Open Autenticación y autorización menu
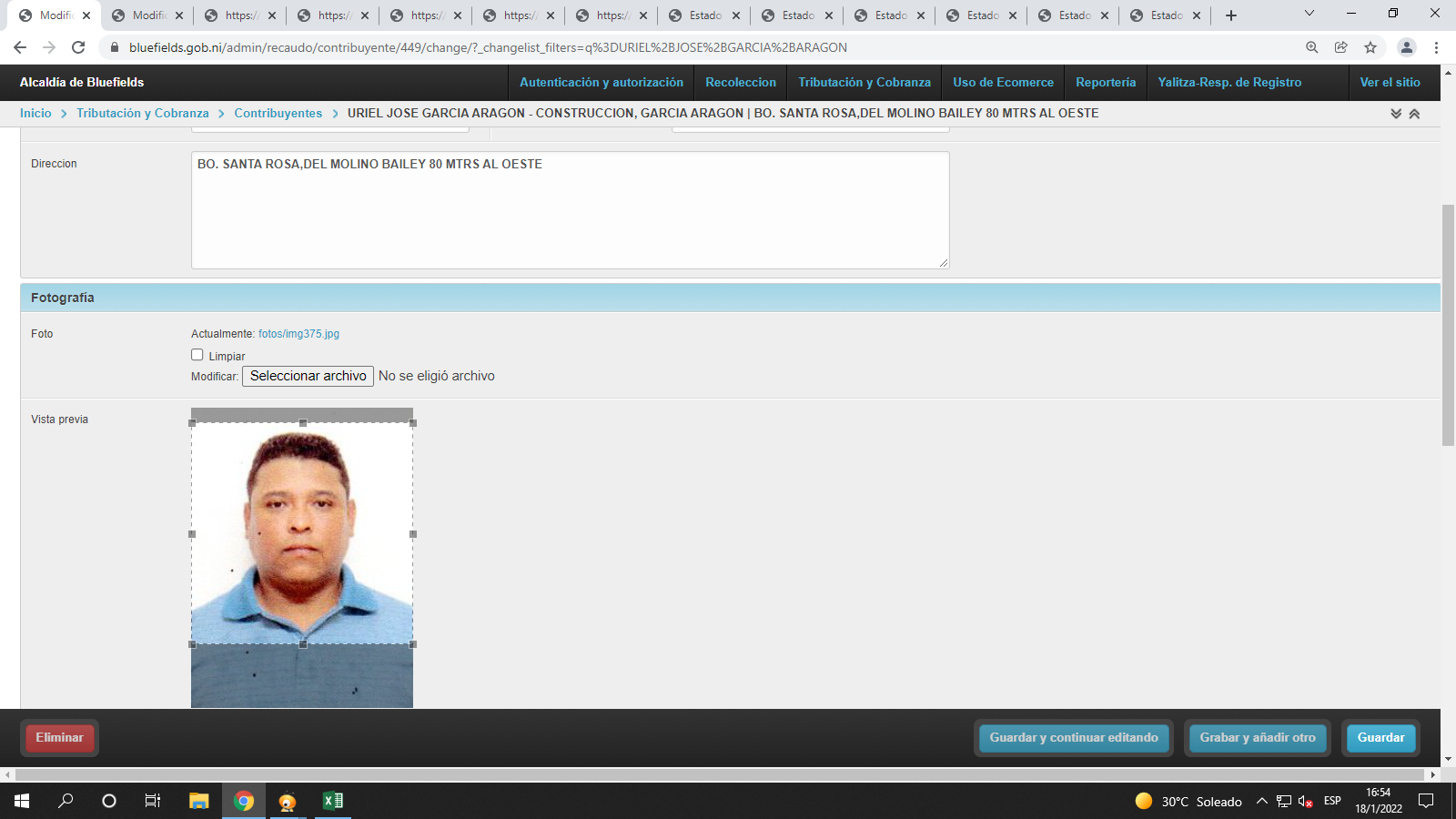 coord(602,82)
